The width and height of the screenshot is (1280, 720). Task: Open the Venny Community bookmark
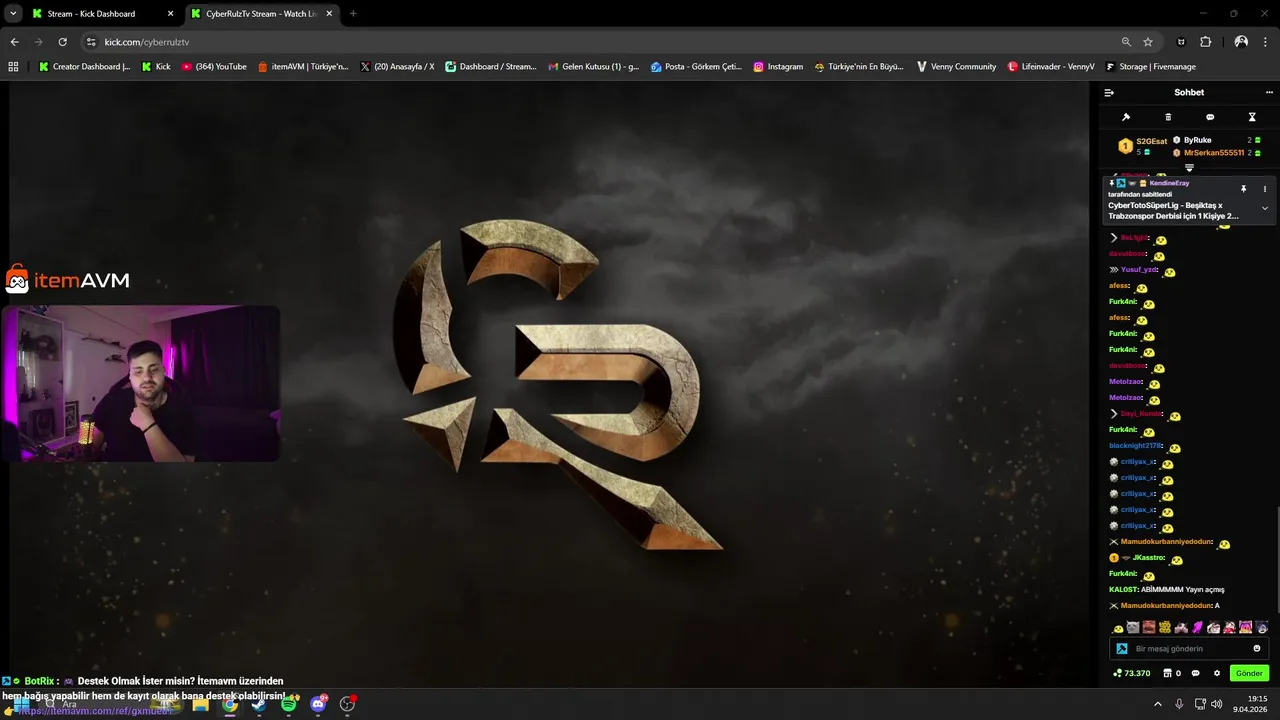click(956, 67)
